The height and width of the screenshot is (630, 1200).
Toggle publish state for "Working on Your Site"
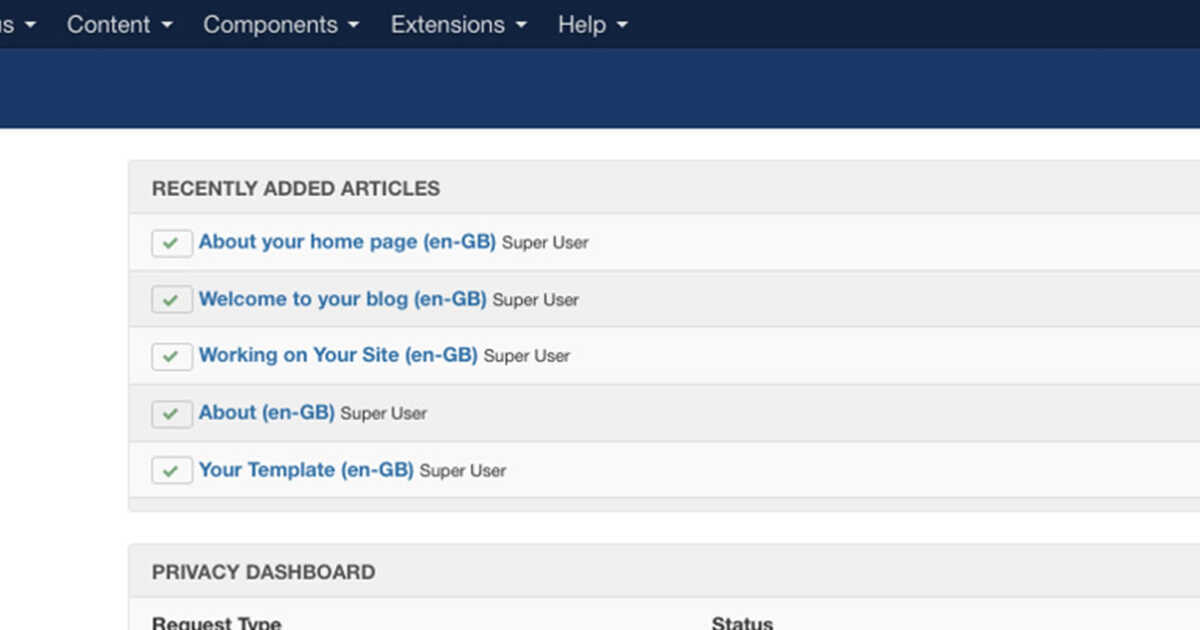(171, 356)
